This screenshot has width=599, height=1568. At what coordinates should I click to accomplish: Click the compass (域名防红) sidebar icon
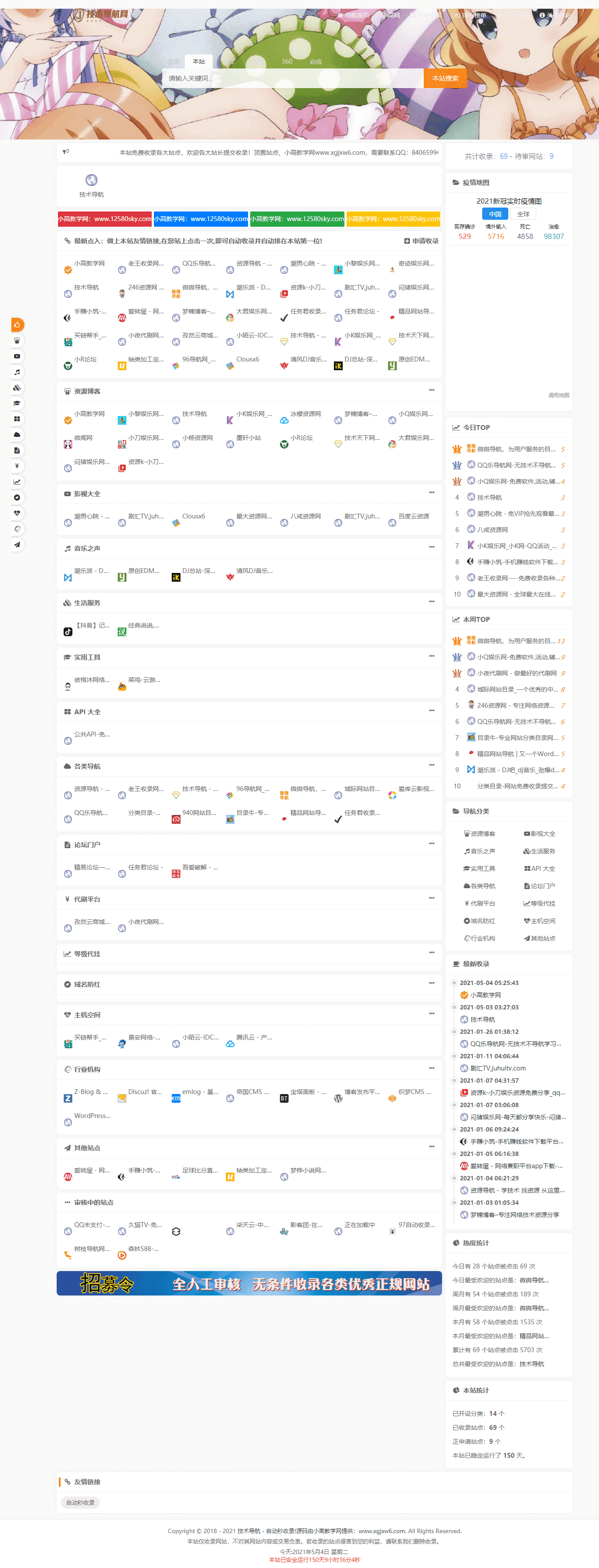point(17,498)
